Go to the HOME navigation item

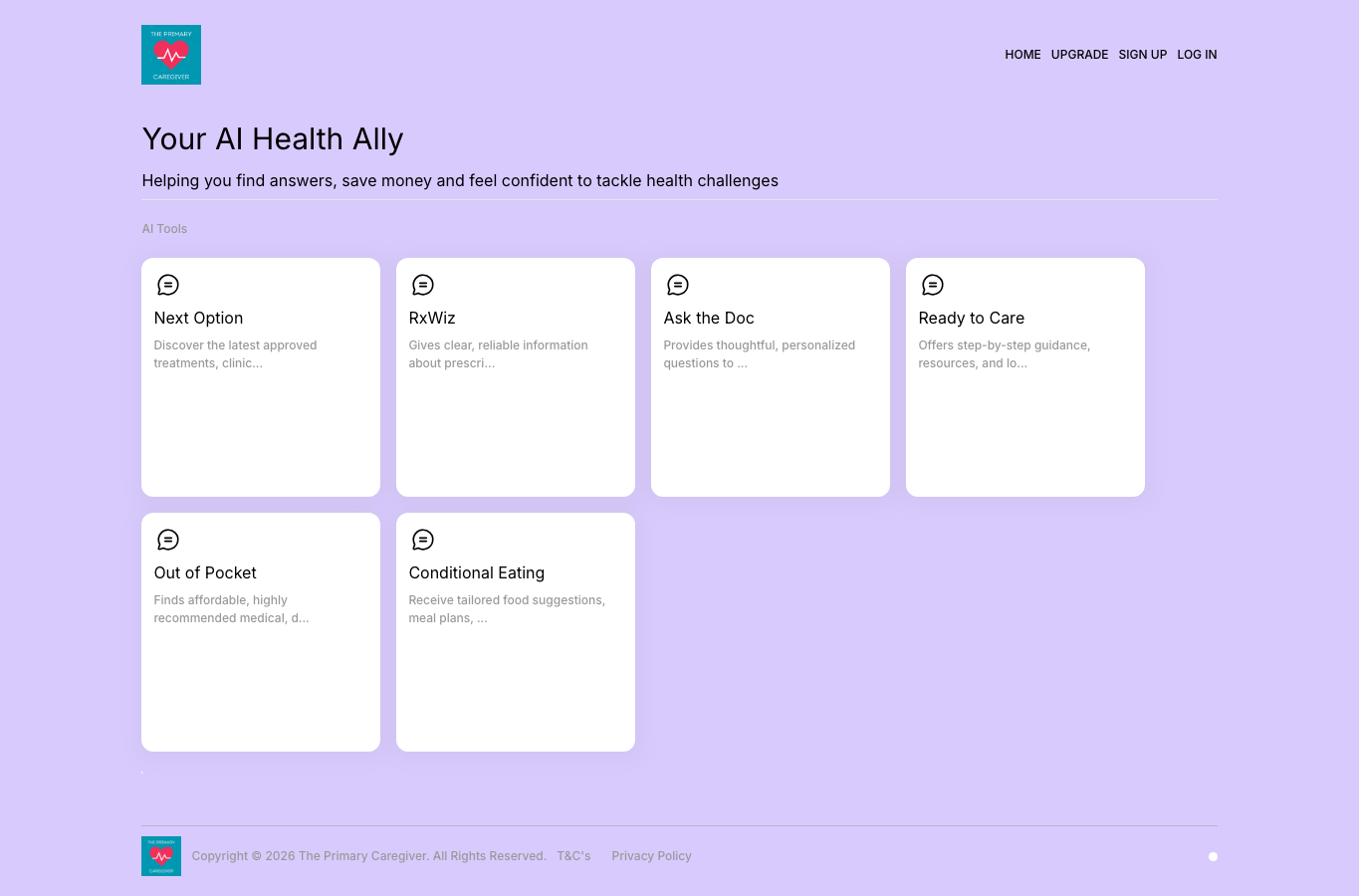[x=1022, y=55]
